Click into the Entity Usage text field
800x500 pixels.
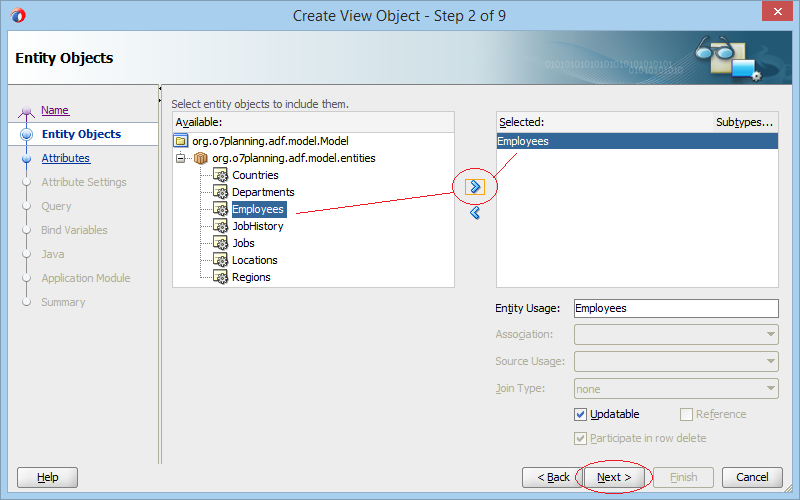676,308
